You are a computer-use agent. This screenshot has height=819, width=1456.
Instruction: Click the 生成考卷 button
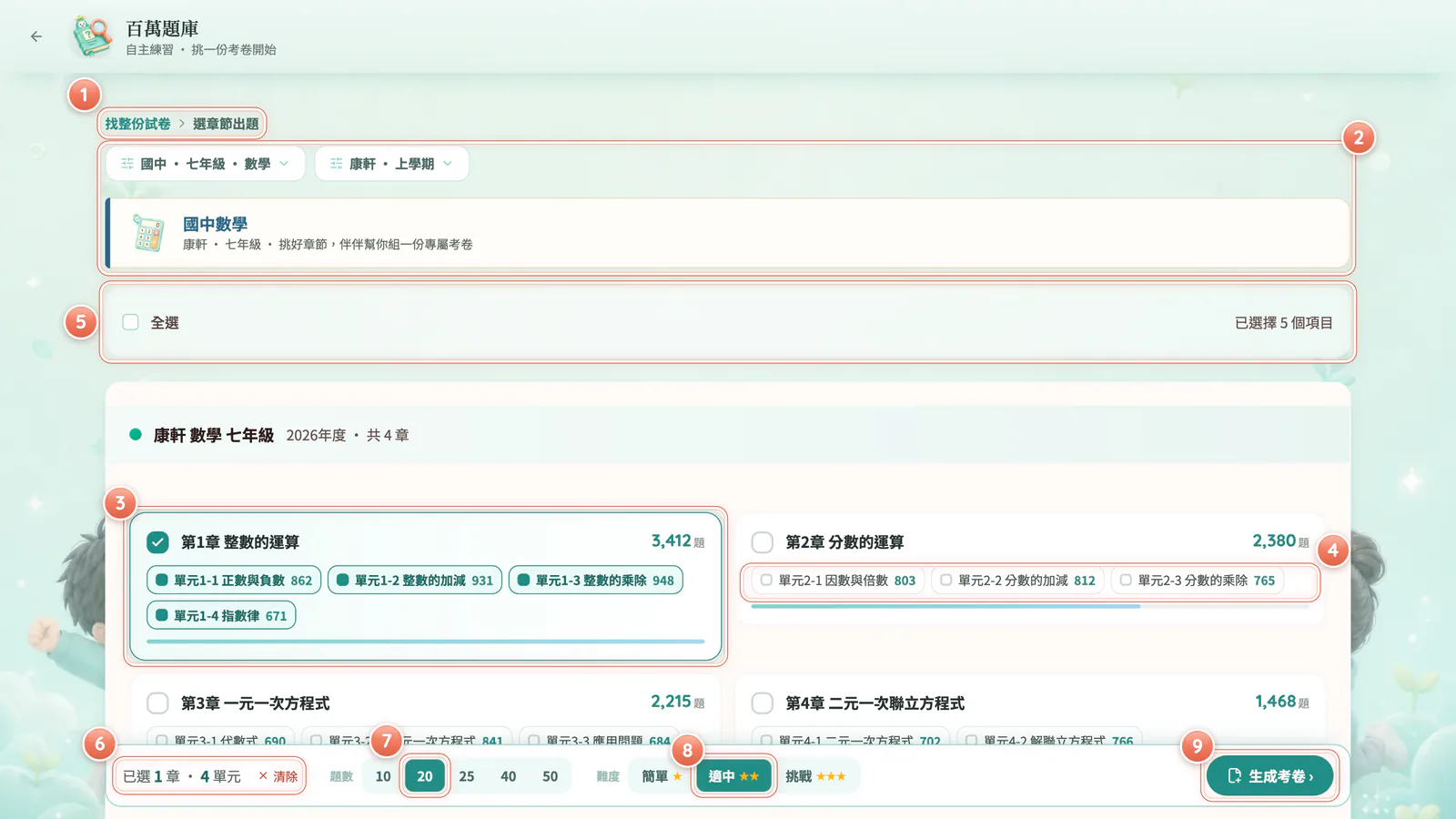click(x=1270, y=776)
